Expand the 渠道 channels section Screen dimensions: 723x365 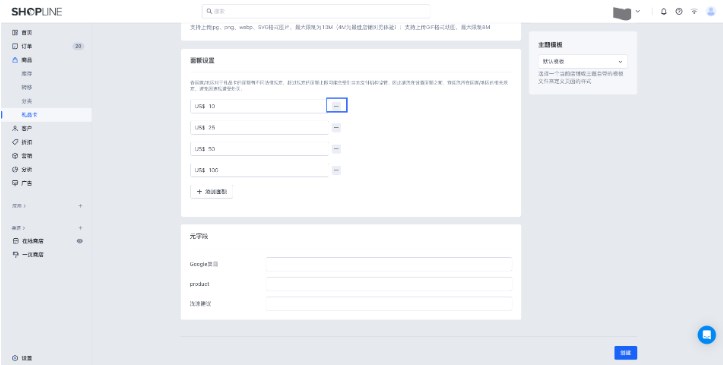point(19,228)
